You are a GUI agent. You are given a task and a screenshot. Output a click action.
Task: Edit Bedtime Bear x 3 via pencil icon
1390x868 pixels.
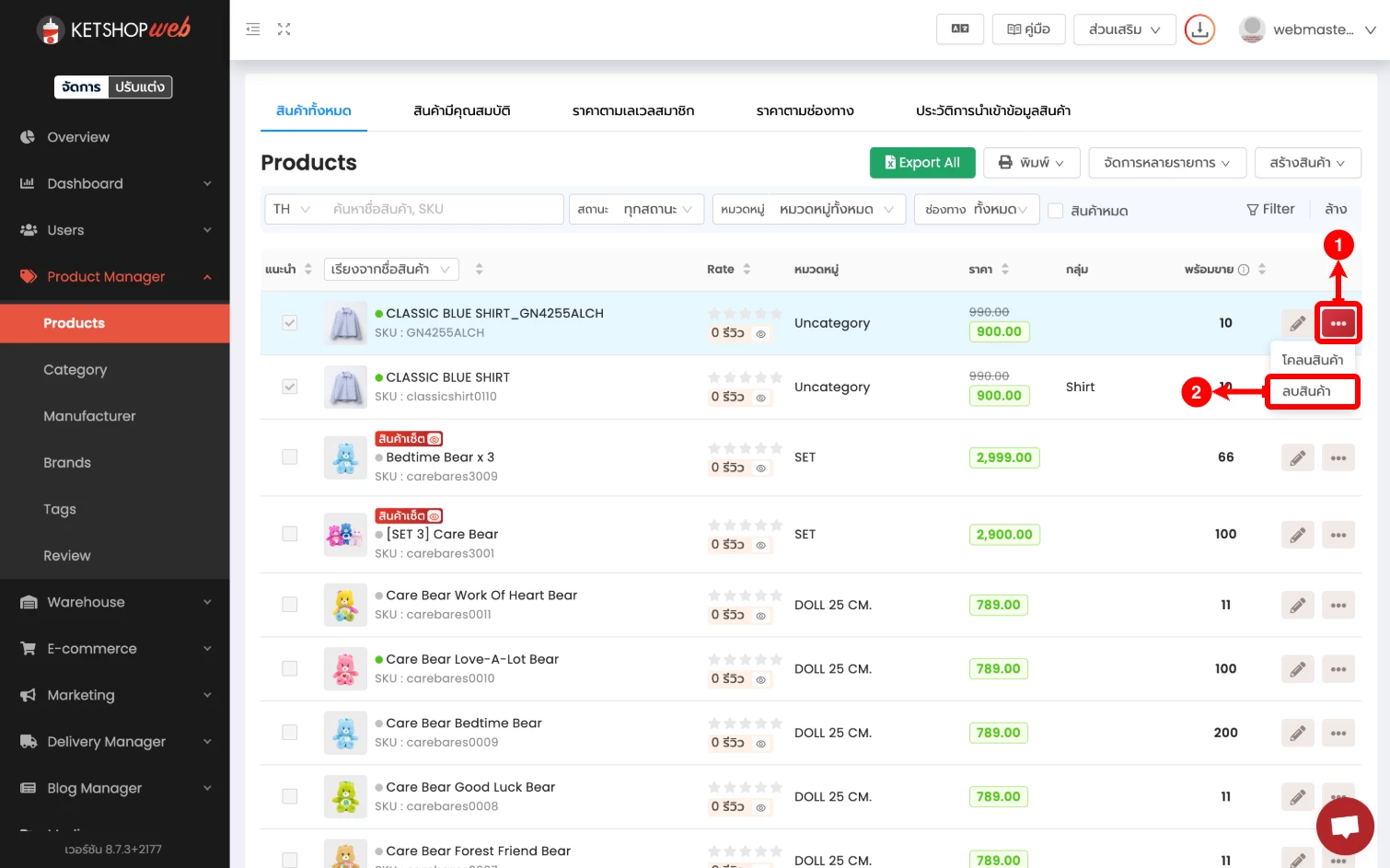pyautogui.click(x=1297, y=457)
